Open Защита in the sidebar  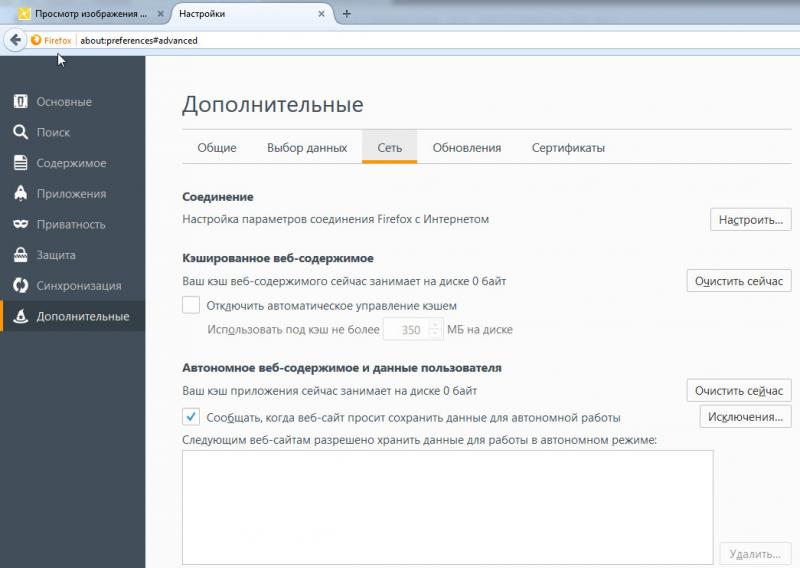[72, 255]
